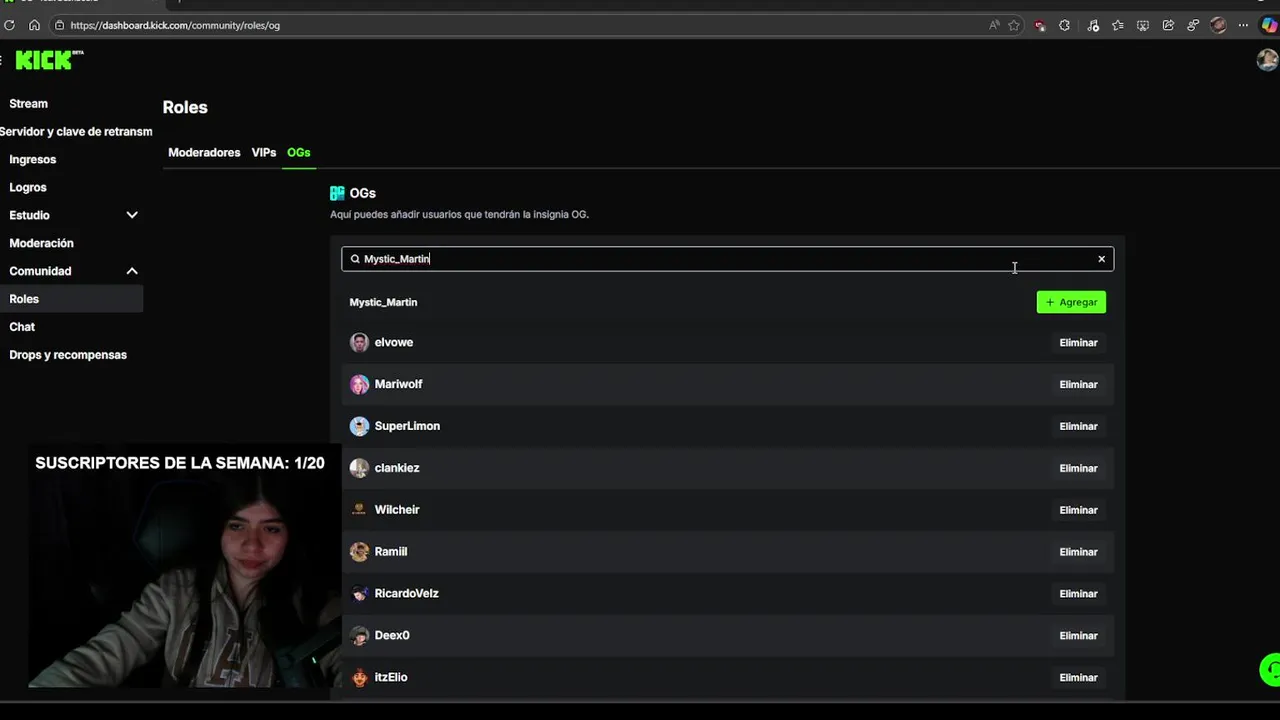
Task: Click the username RicardoVelz
Action: [x=406, y=594]
